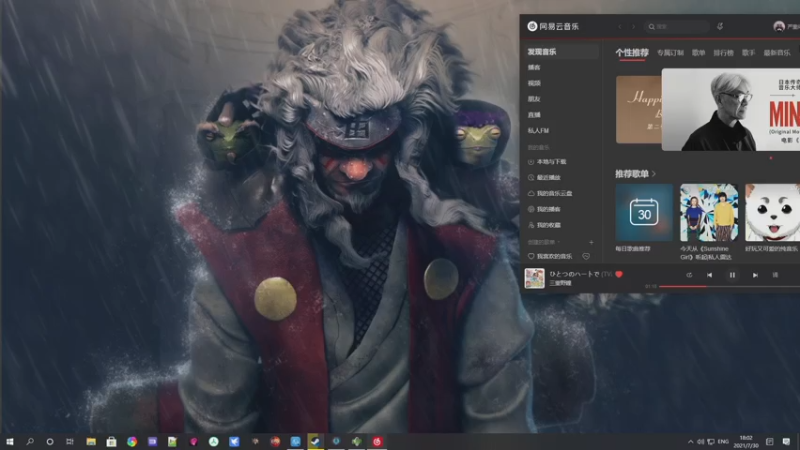
Task: Skip to the next track
Action: pos(755,275)
